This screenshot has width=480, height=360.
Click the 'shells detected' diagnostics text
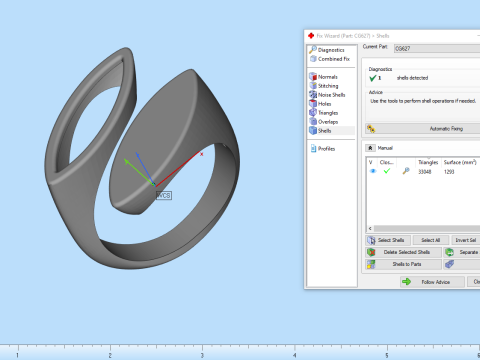(x=412, y=78)
